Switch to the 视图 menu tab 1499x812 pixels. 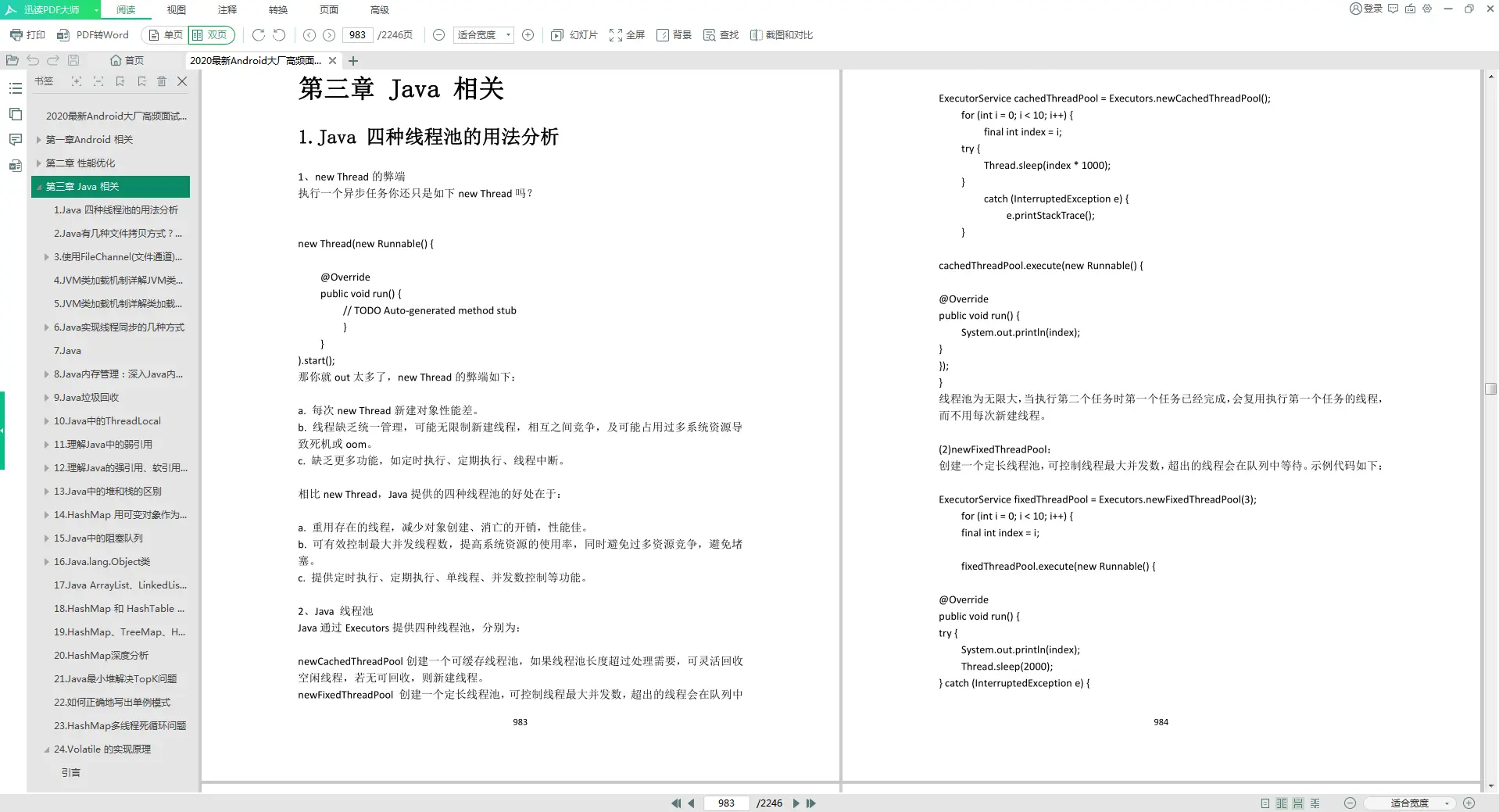pyautogui.click(x=176, y=10)
